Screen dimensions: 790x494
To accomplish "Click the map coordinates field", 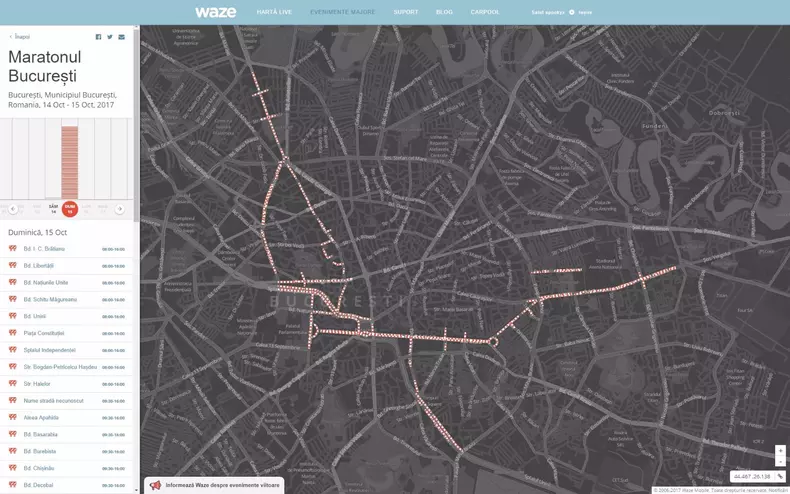I will 752,476.
